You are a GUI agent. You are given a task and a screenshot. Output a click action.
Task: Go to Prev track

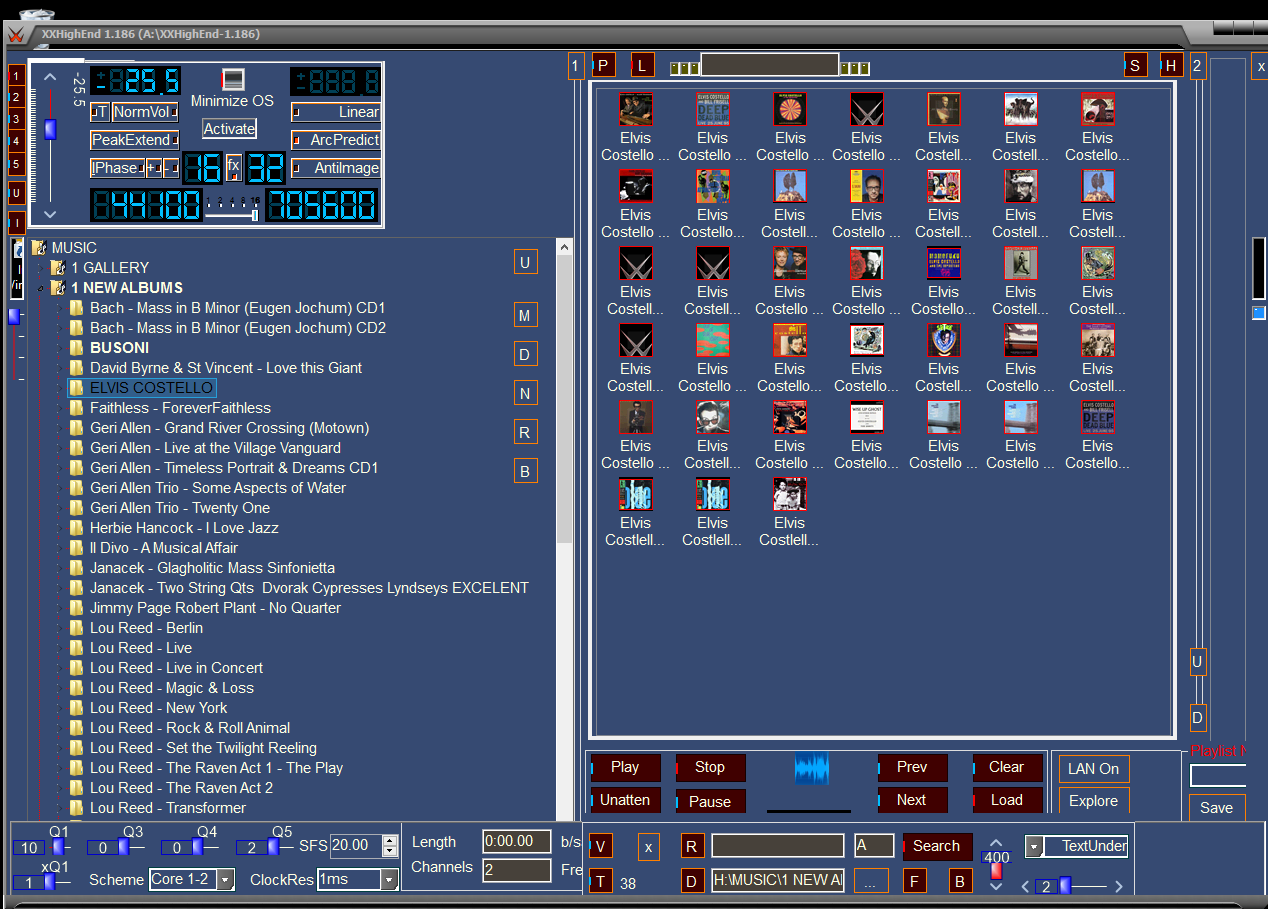(912, 767)
